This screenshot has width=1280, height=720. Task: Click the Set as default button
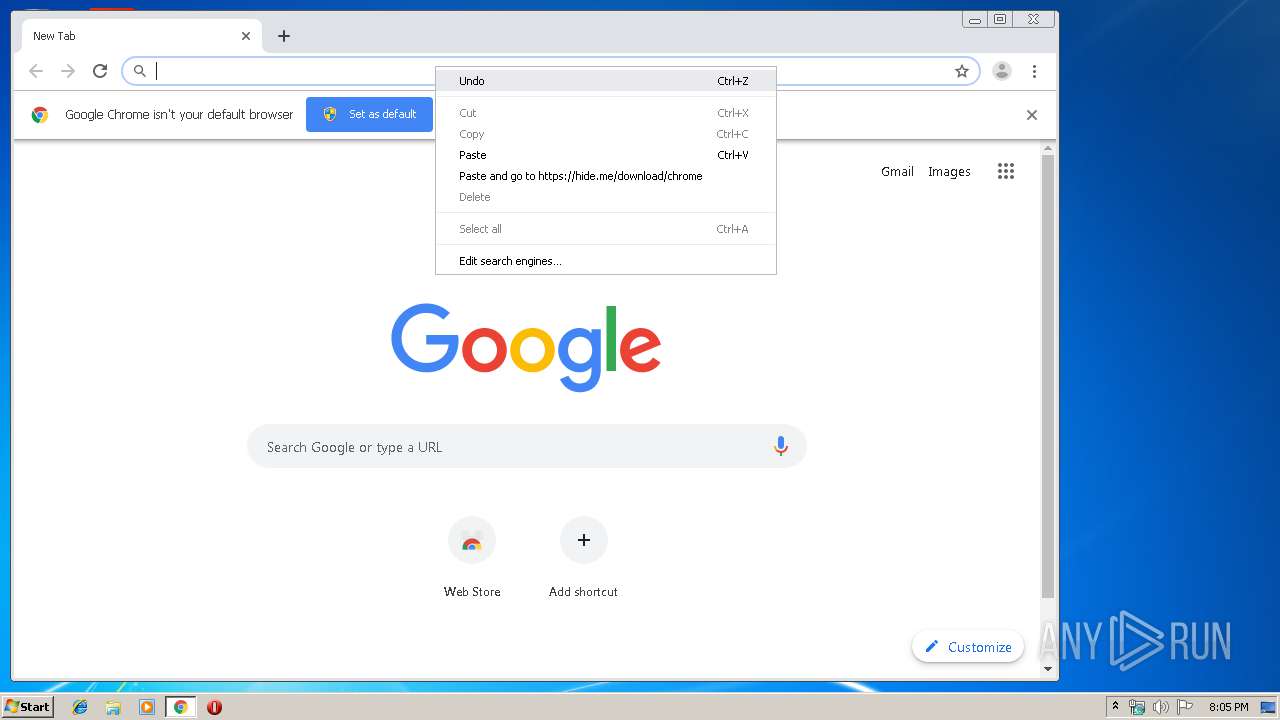[x=369, y=114]
